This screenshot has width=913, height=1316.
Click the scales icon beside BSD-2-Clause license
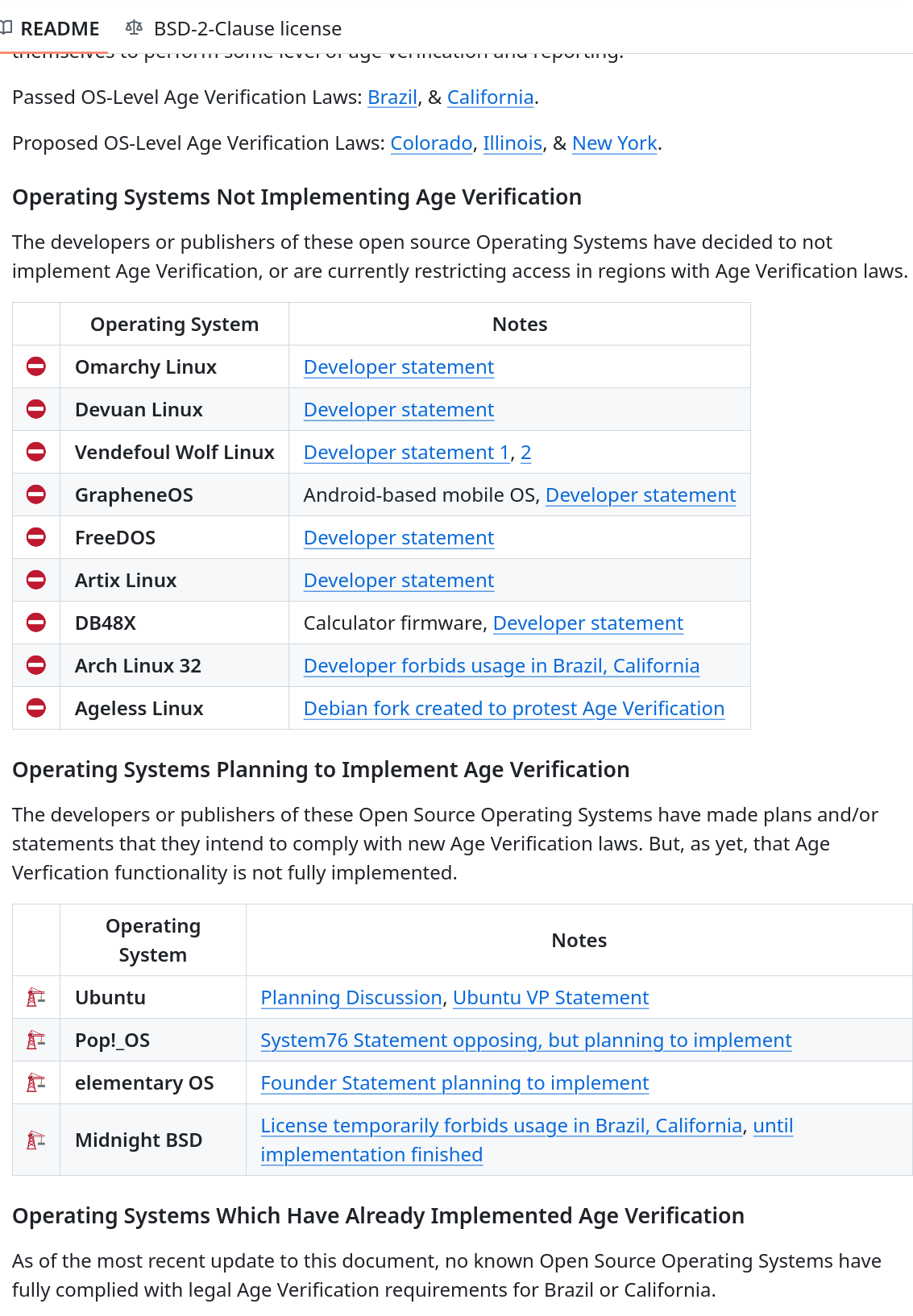coord(134,28)
